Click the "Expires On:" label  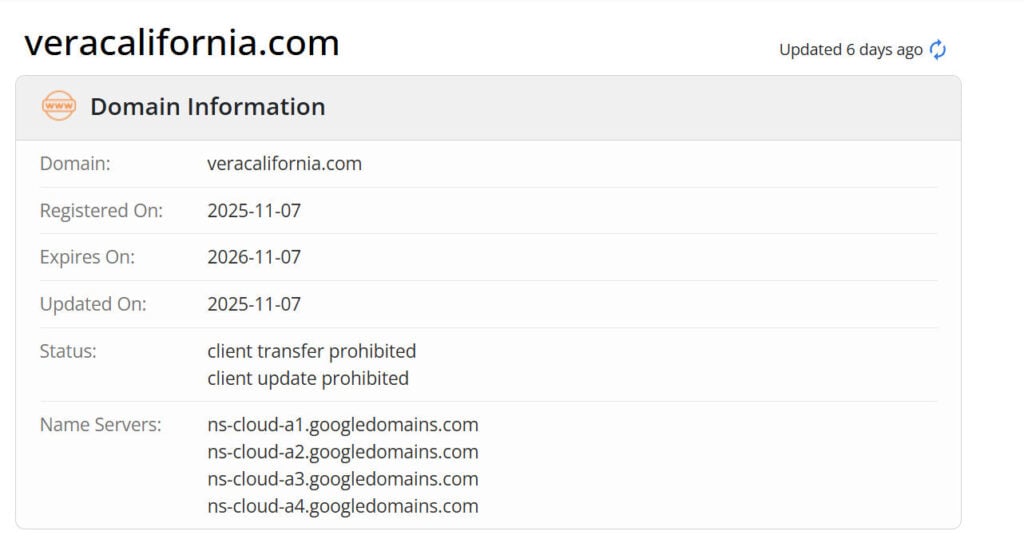point(87,257)
